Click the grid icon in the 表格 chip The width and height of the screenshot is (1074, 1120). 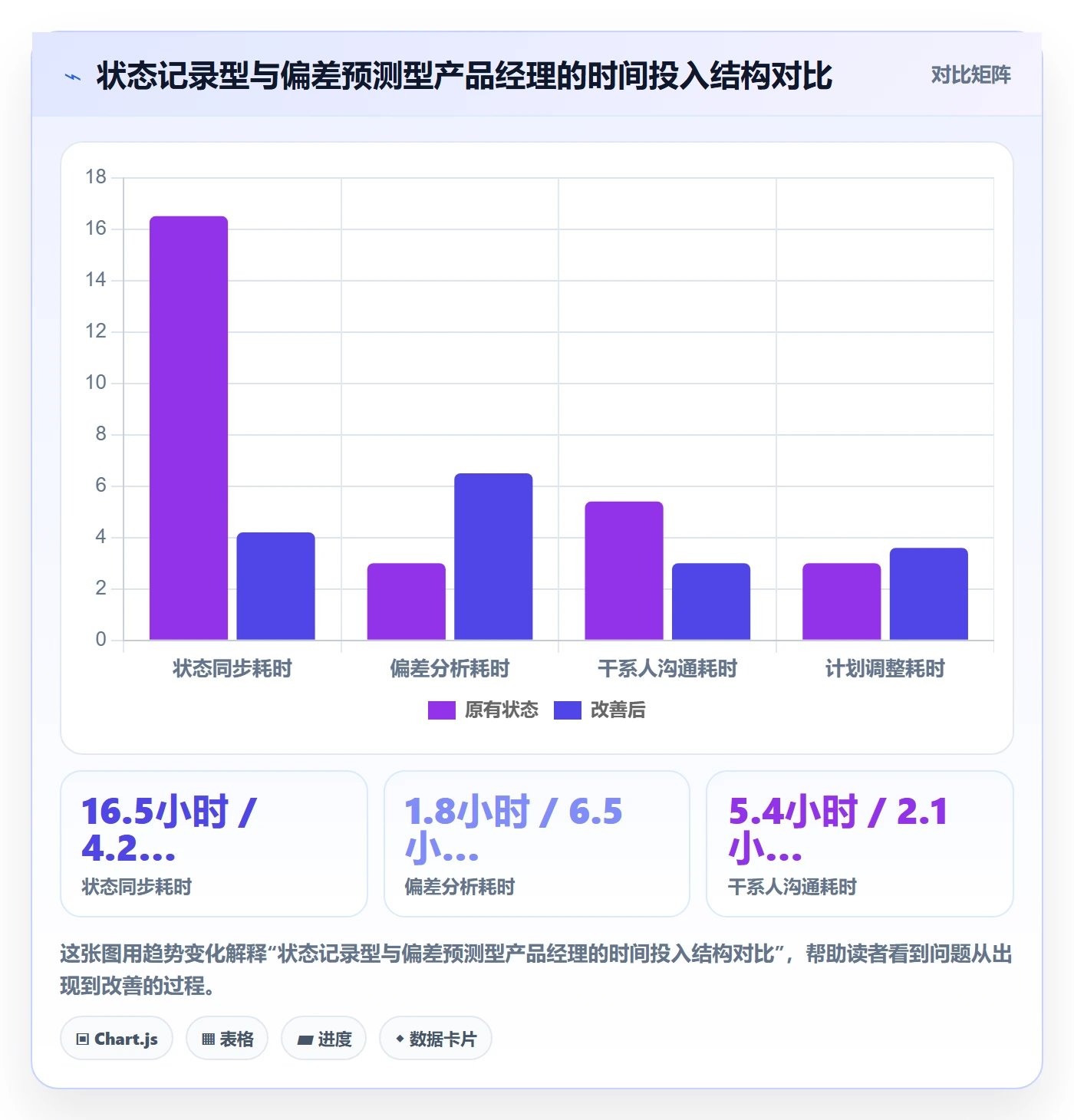point(208,1039)
